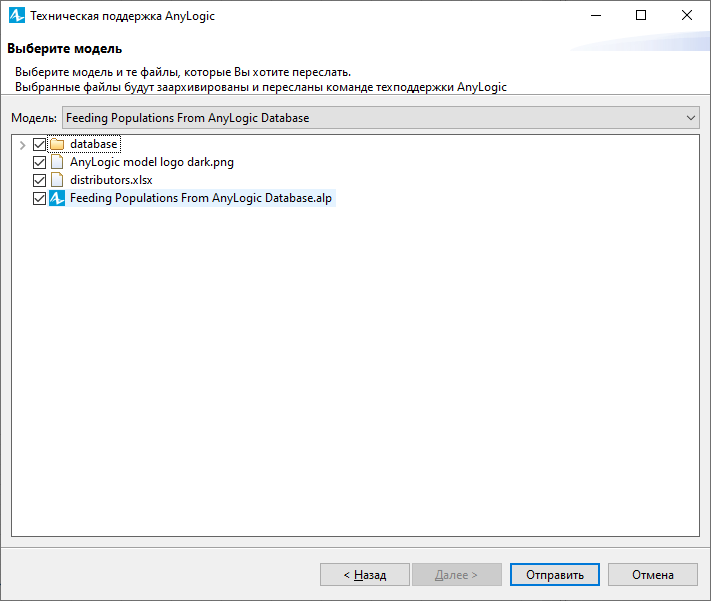
Task: Open the Модель dropdown arrow
Action: pyautogui.click(x=691, y=118)
